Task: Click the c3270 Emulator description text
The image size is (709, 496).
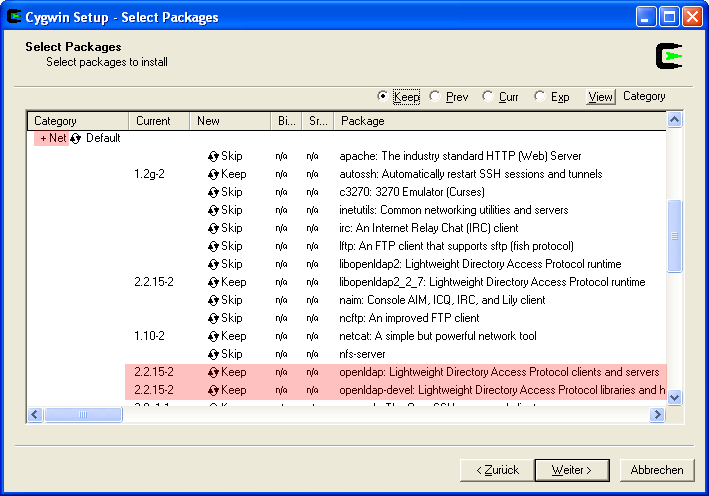Action: point(412,193)
